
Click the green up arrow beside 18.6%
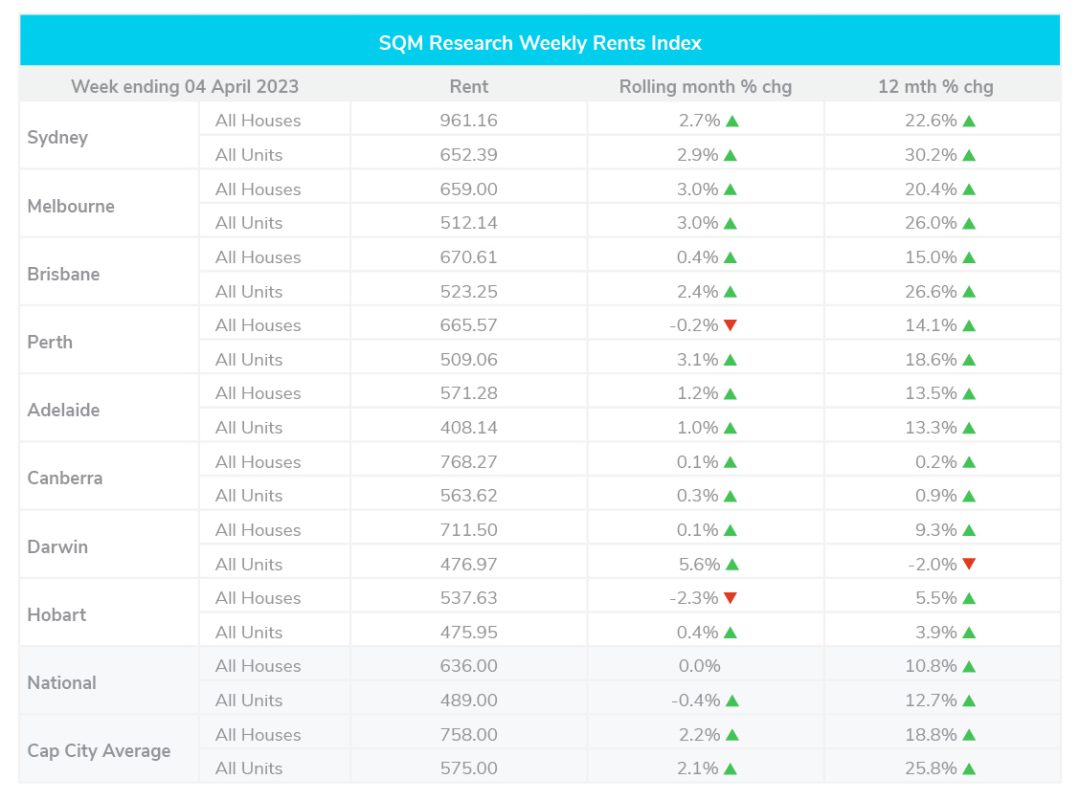tap(969, 360)
